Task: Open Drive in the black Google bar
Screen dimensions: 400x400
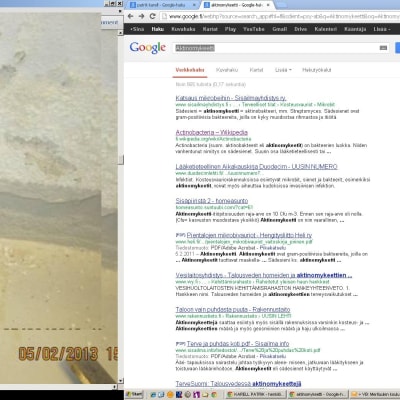Action: (x=300, y=29)
